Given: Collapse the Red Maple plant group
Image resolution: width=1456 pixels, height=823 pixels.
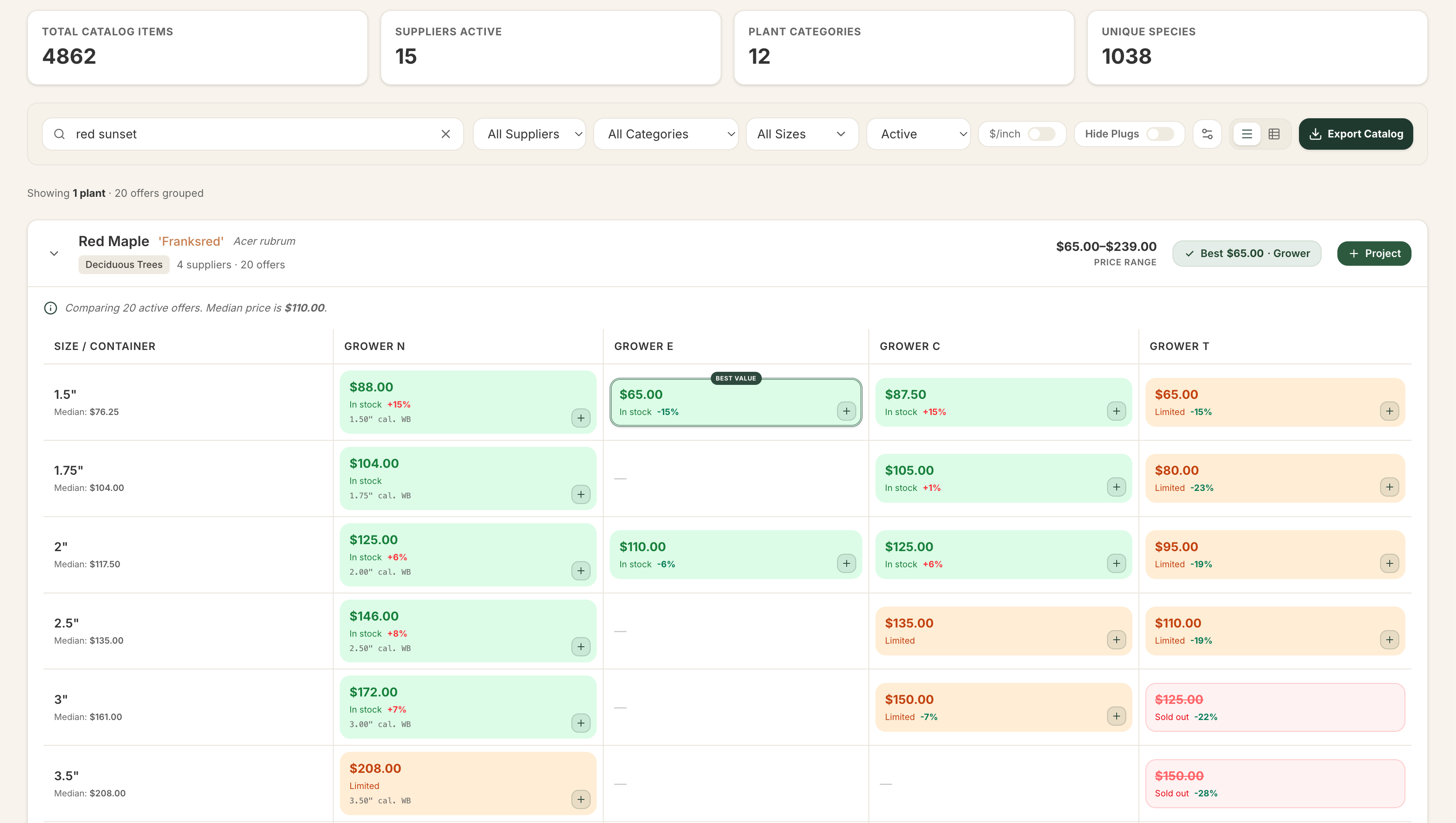Looking at the screenshot, I should [x=54, y=254].
